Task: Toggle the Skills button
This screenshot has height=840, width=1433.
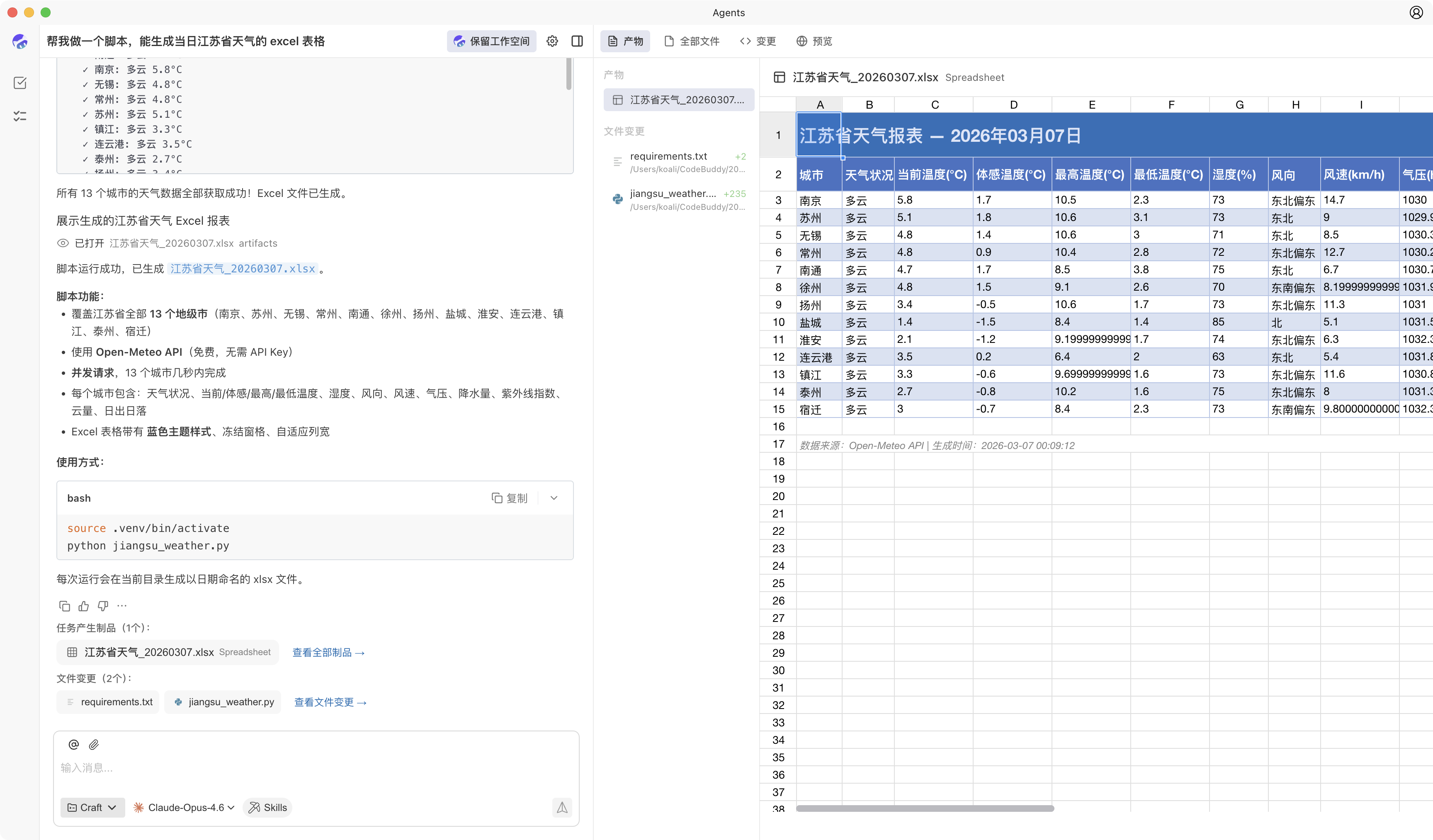Action: 267,808
